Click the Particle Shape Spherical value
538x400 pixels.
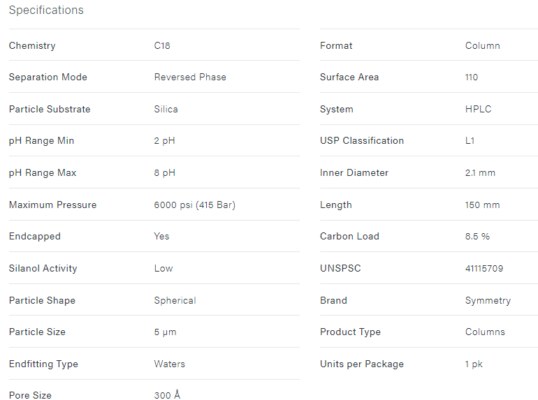(175, 301)
